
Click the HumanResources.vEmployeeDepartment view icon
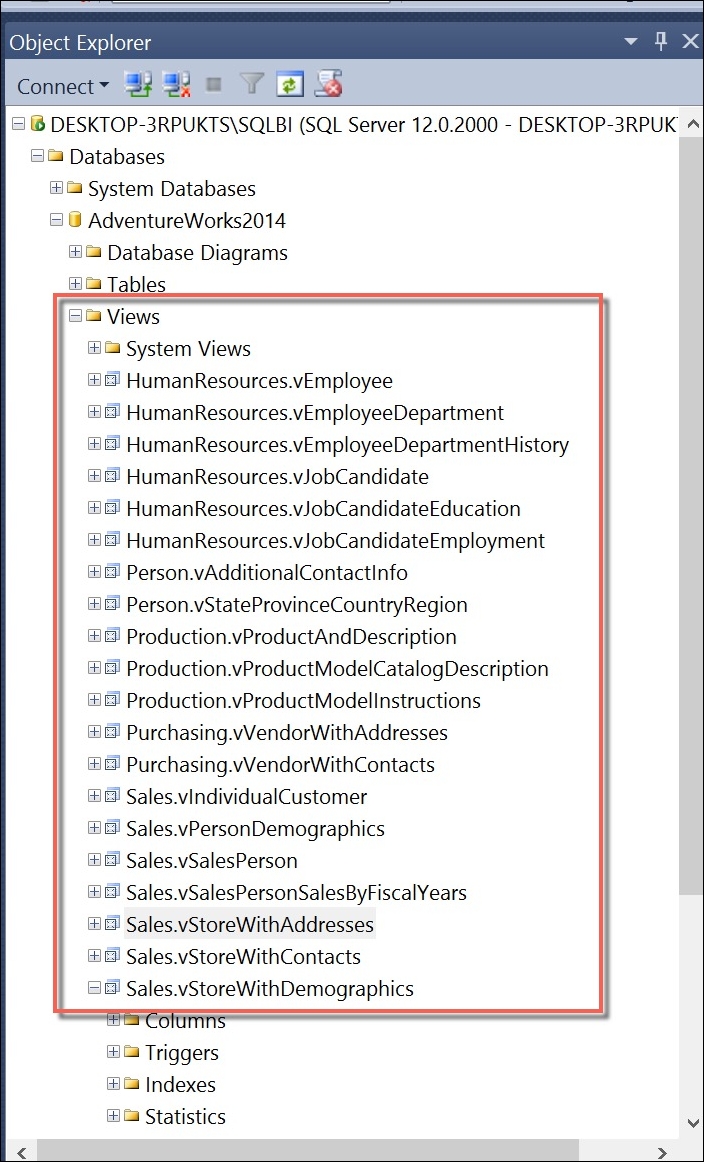(111, 412)
